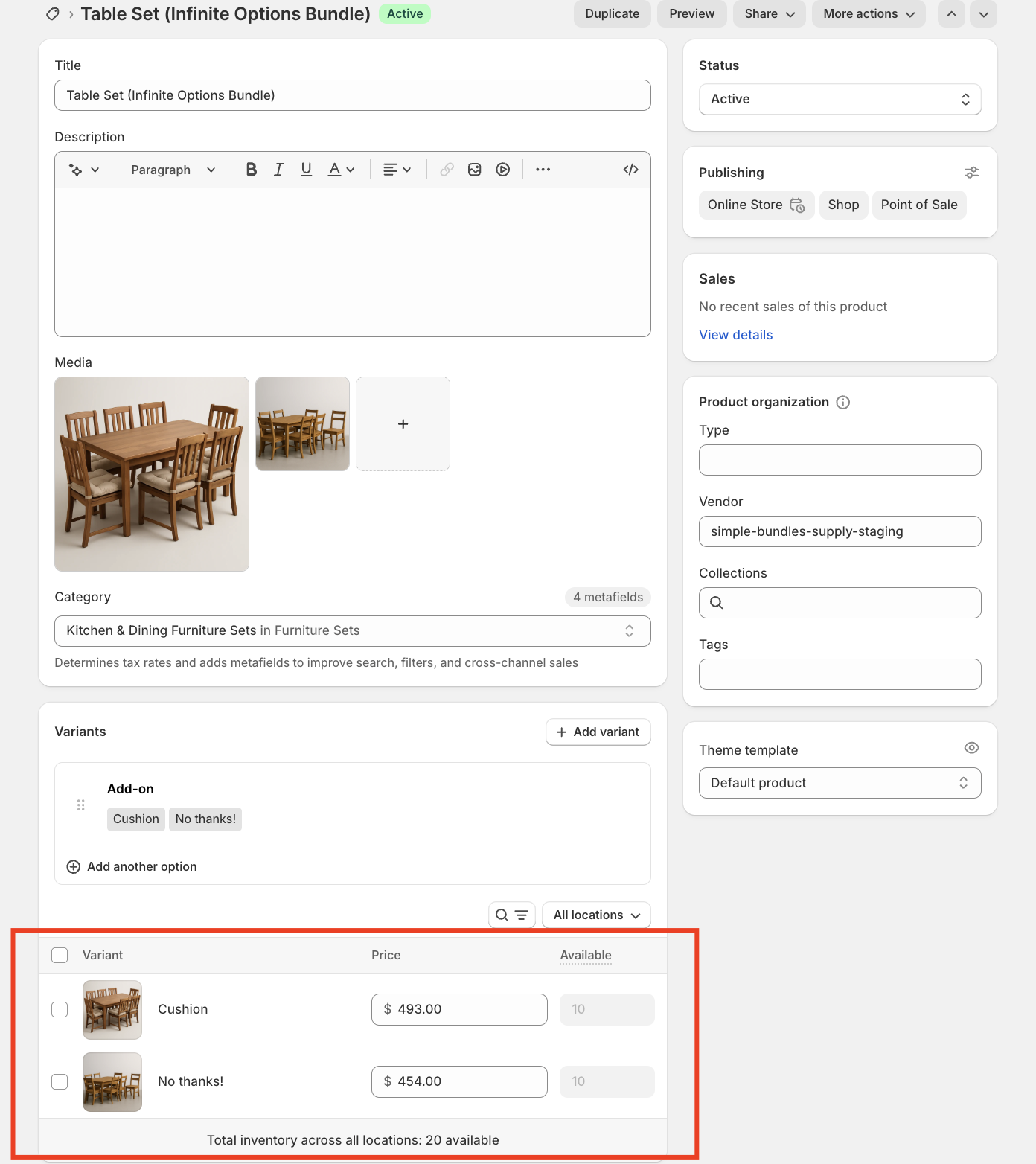This screenshot has height=1164, width=1036.
Task: Open the Share menu
Action: [x=770, y=14]
